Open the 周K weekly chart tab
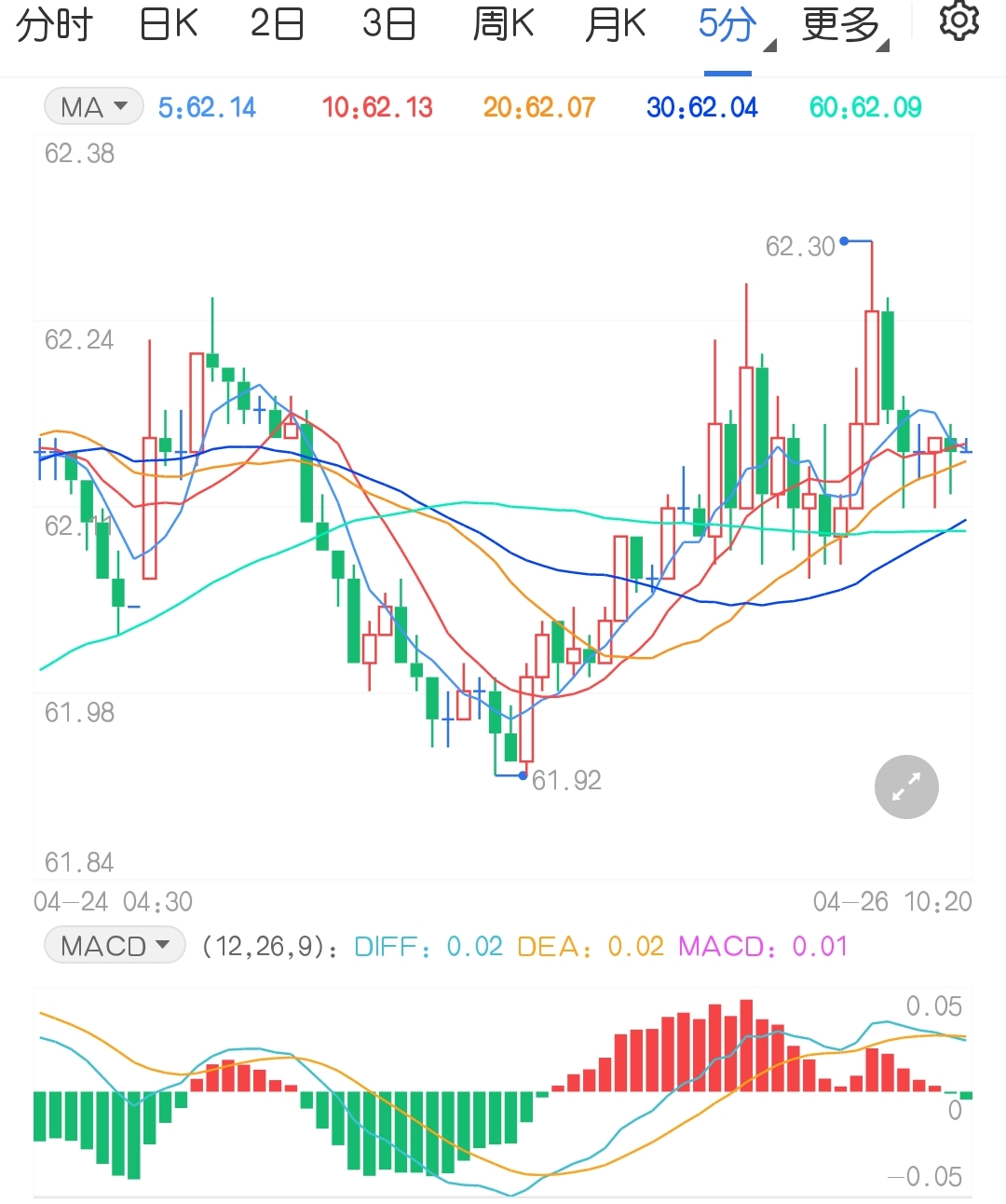Screen dimensions: 1006x1204 501,24
